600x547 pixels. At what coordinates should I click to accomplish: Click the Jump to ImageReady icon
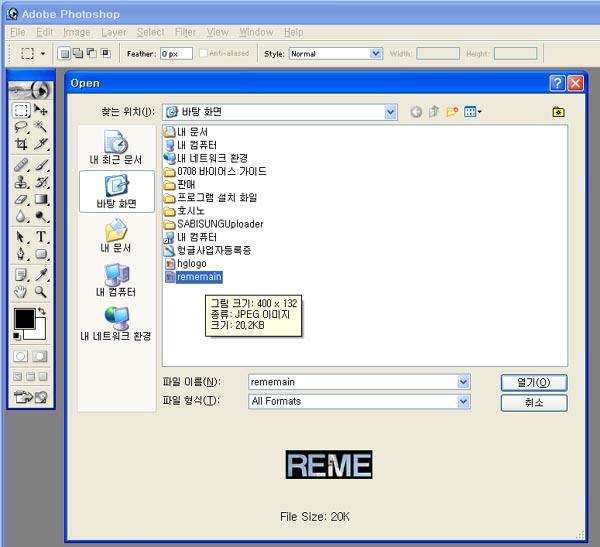coord(31,397)
